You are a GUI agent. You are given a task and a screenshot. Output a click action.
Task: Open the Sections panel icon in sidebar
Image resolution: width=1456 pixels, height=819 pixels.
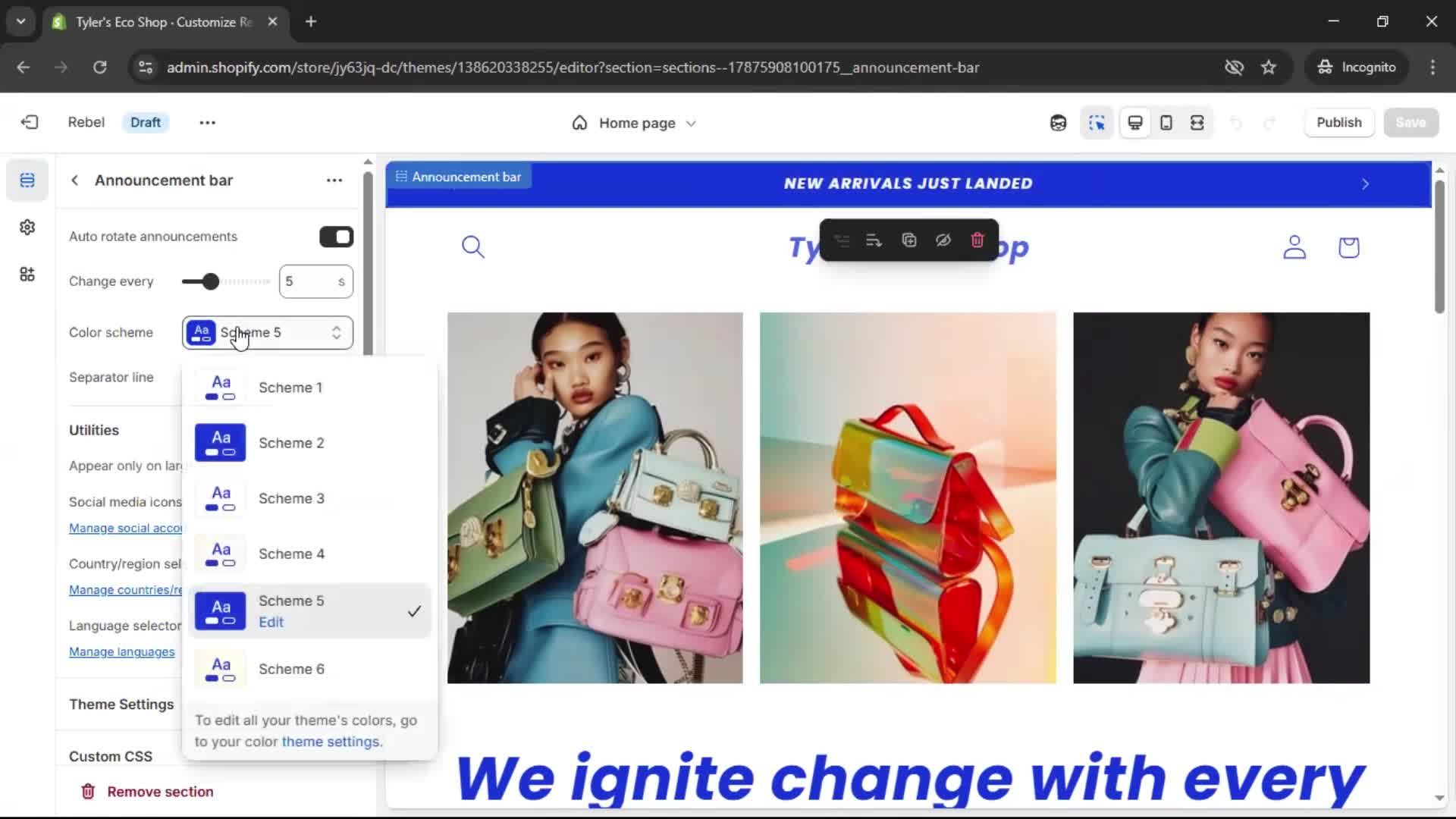pyautogui.click(x=27, y=180)
